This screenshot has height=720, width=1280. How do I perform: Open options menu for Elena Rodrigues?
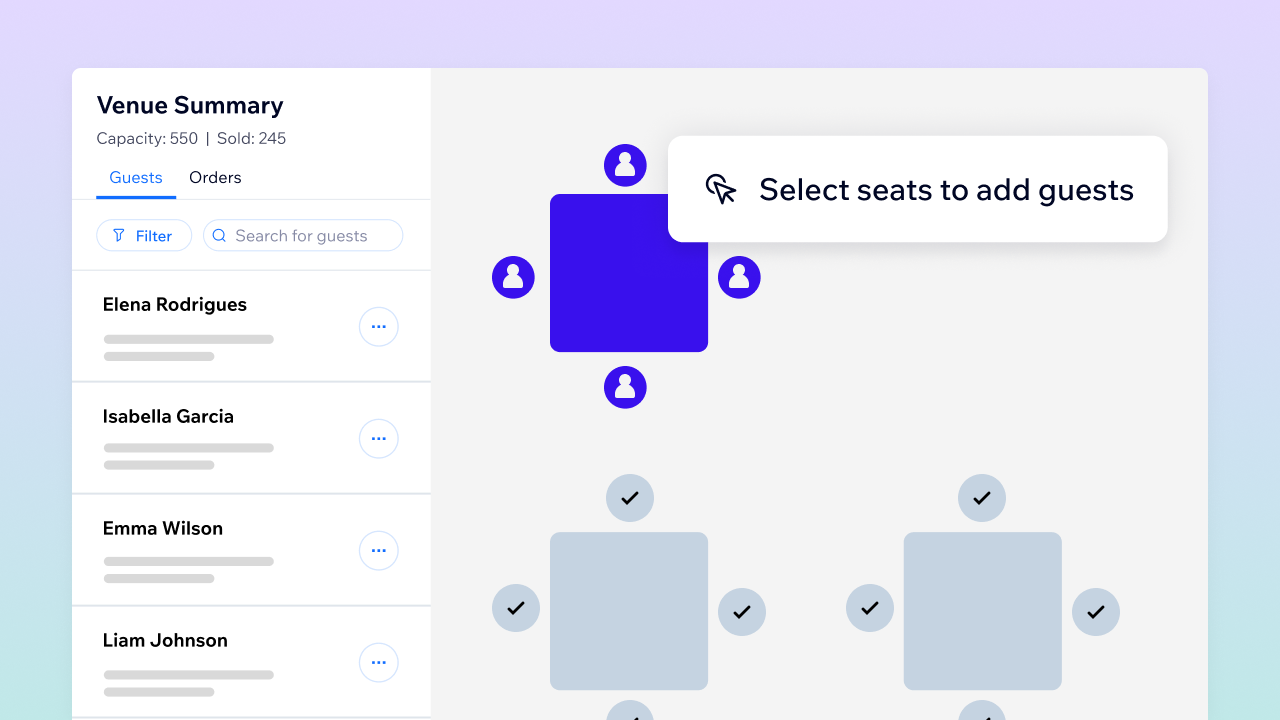[x=378, y=327]
